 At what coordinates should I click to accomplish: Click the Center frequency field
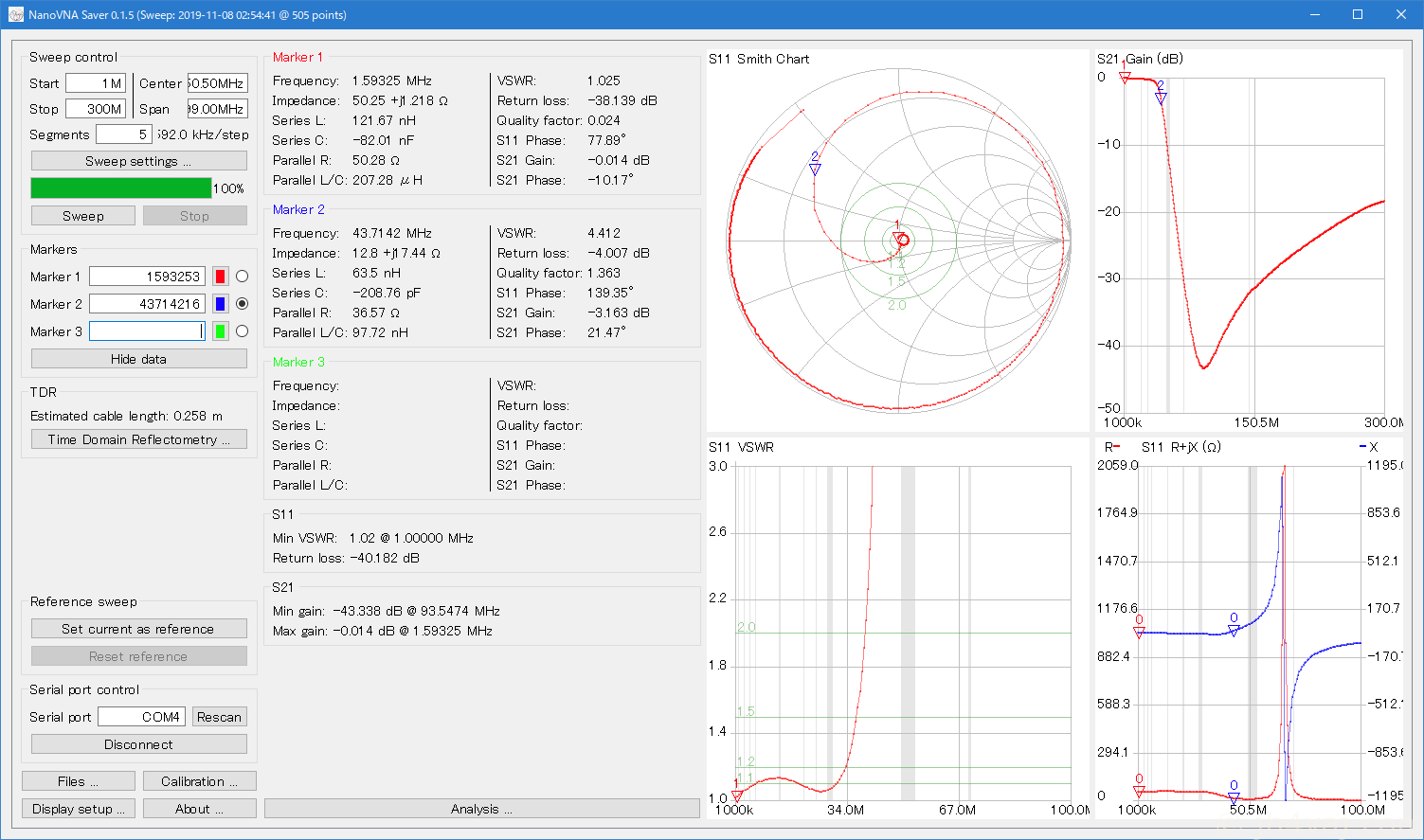[x=218, y=83]
